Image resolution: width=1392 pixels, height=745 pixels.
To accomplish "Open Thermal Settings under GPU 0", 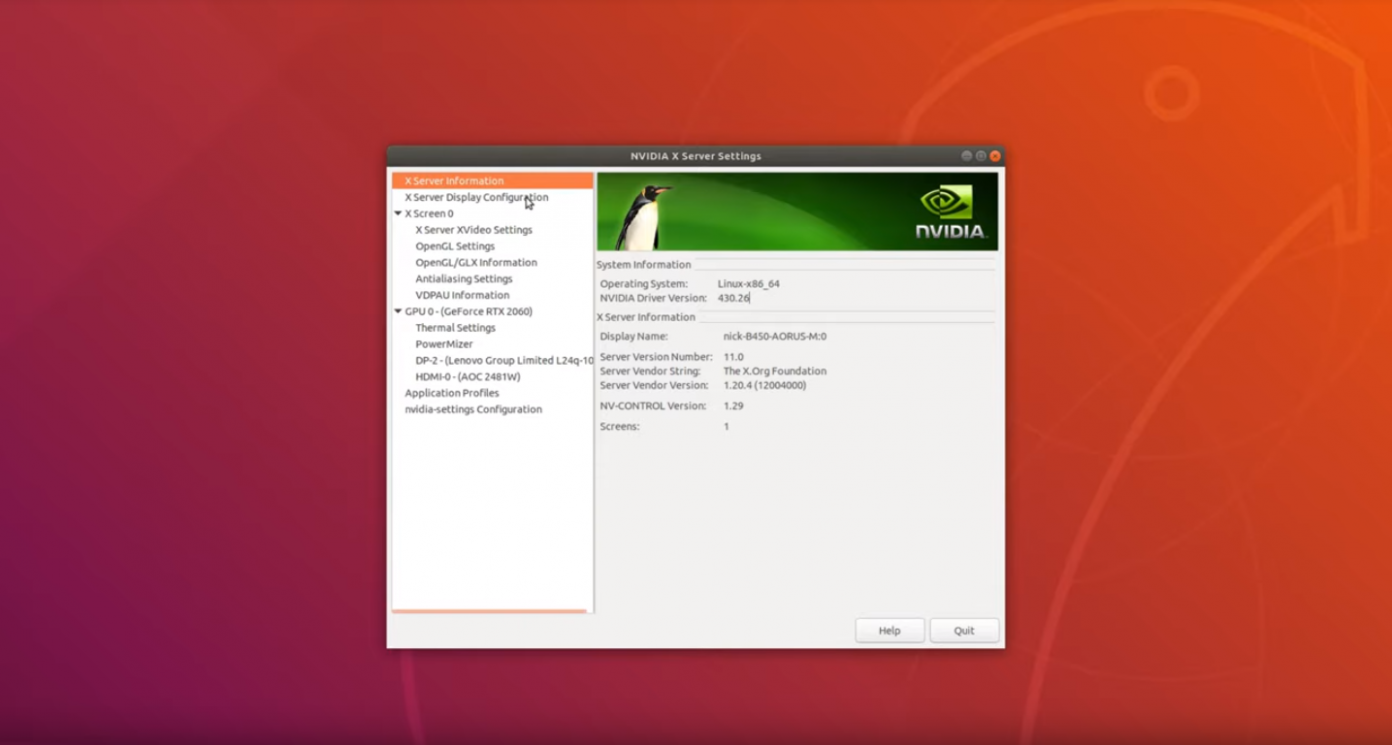I will pyautogui.click(x=455, y=328).
